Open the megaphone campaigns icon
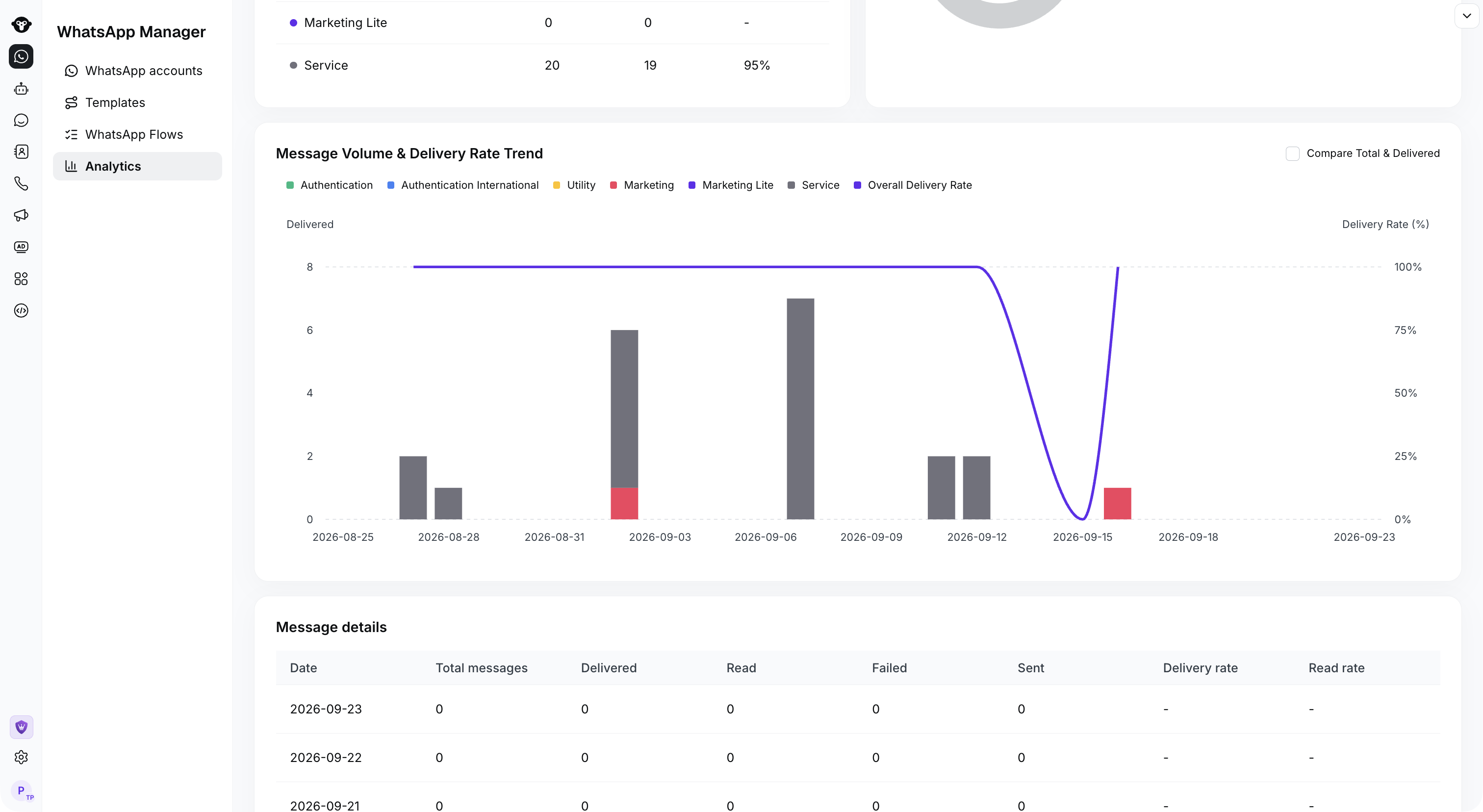Image resolution: width=1483 pixels, height=812 pixels. click(21, 215)
